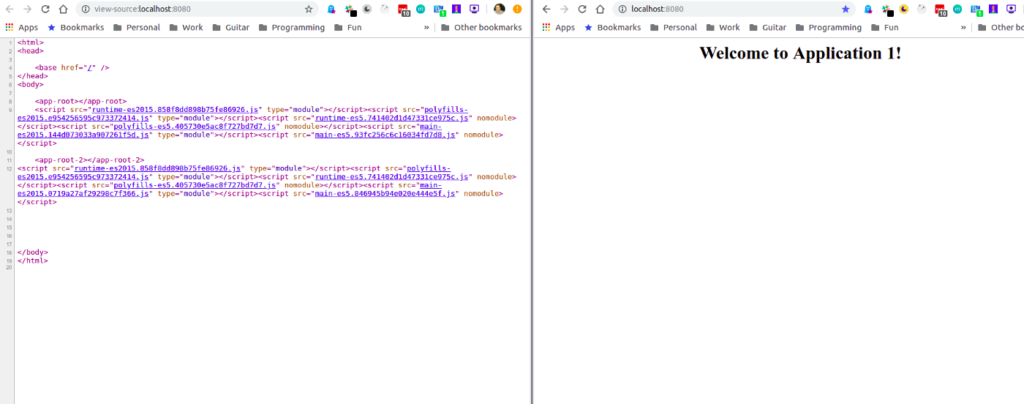Open Bookmarks star item in localhost:8080 window

pyautogui.click(x=613, y=27)
